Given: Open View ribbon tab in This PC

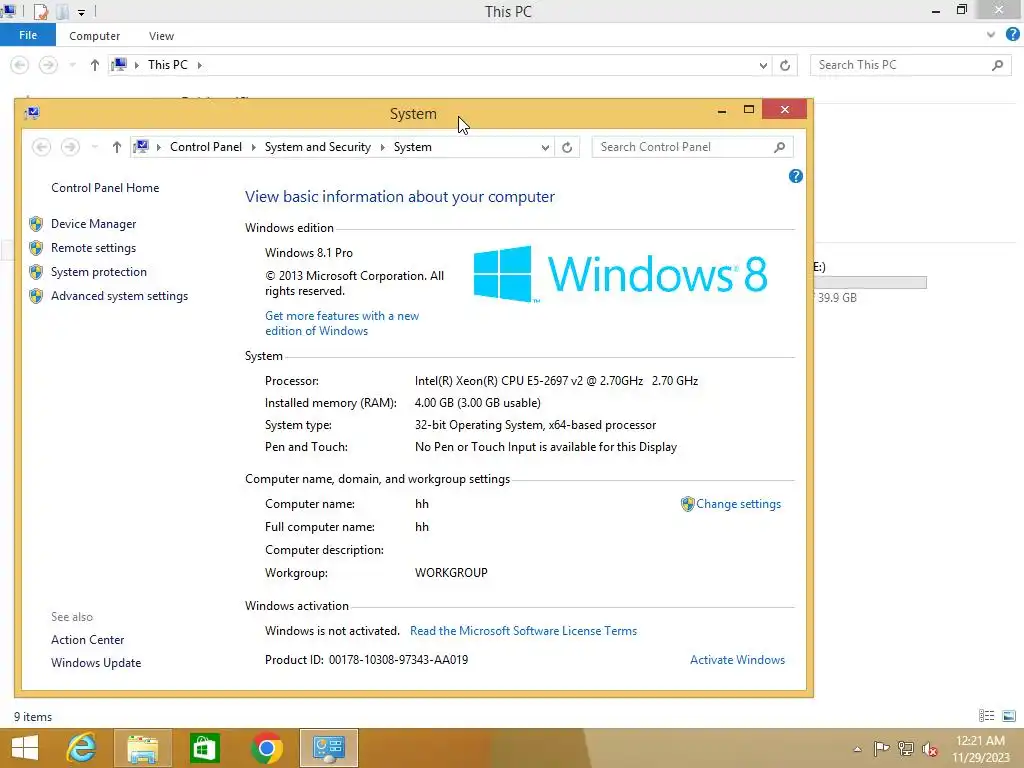Looking at the screenshot, I should [x=161, y=36].
